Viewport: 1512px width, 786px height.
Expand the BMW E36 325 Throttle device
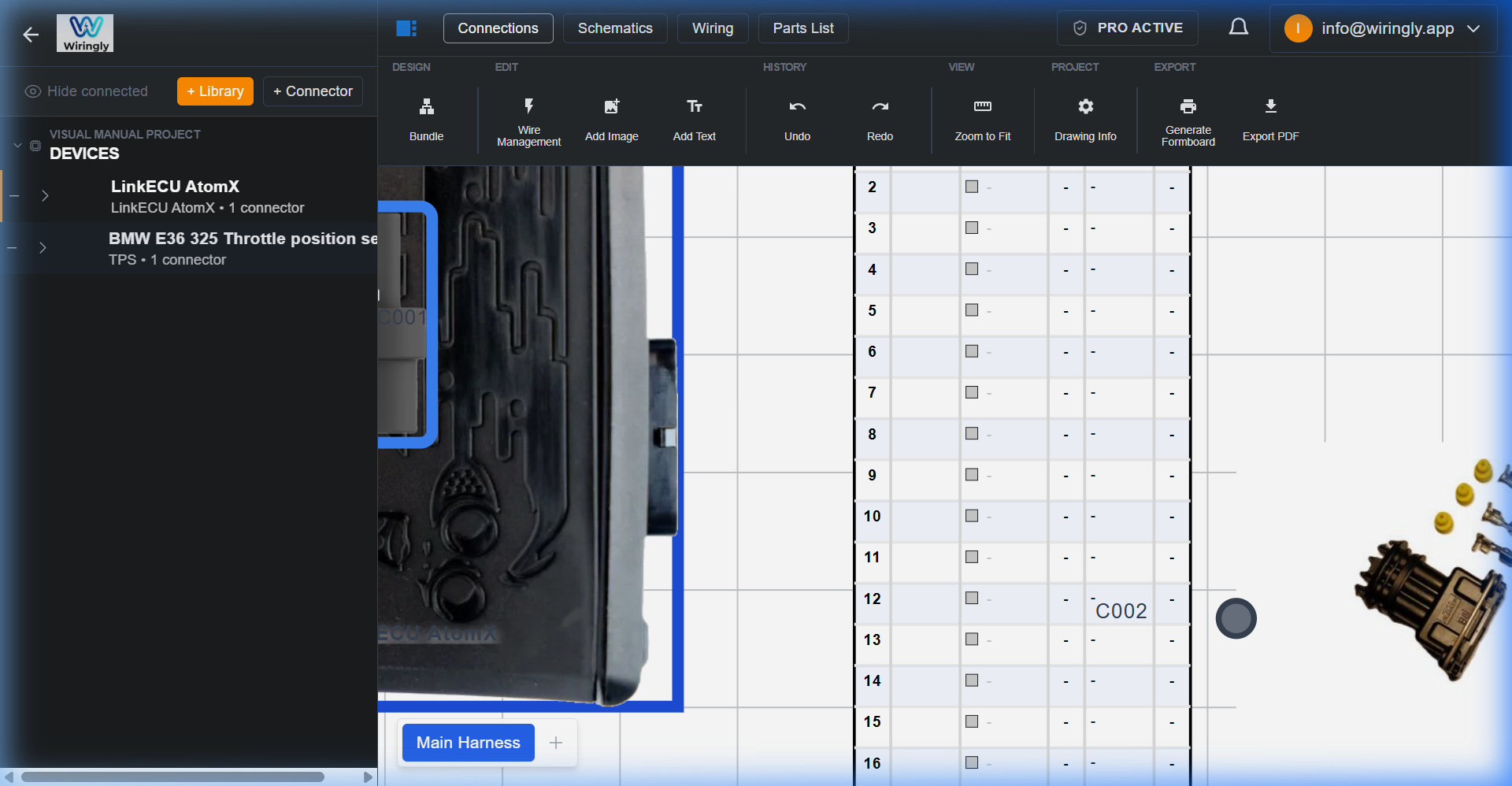43,248
